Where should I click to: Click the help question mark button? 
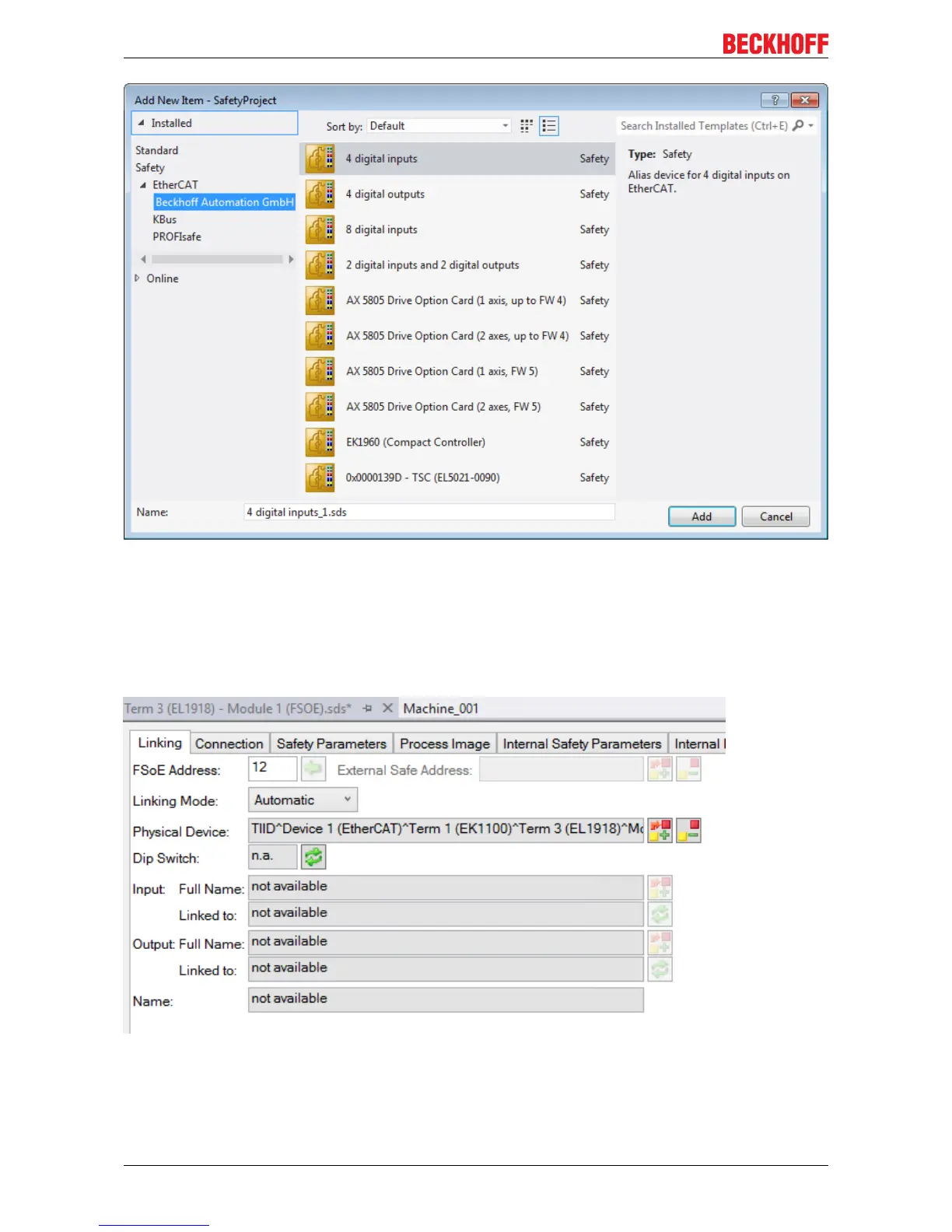[774, 100]
